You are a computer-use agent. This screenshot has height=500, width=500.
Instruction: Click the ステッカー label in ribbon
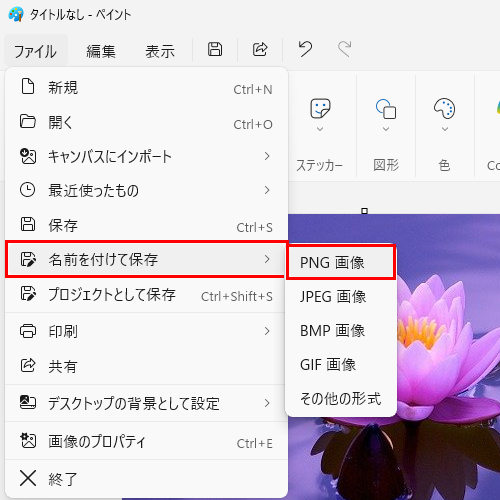click(x=319, y=165)
